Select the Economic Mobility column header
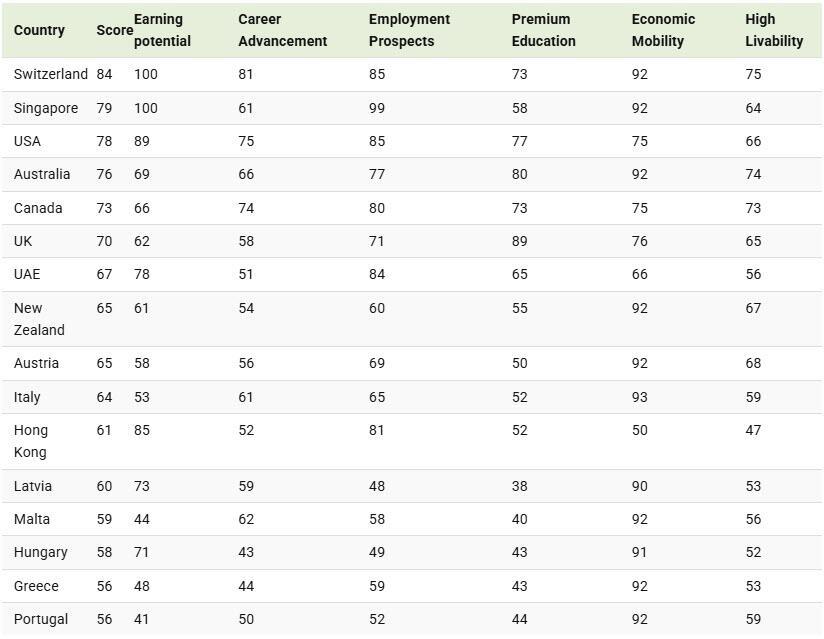Image resolution: width=824 pixels, height=639 pixels. pyautogui.click(x=663, y=30)
